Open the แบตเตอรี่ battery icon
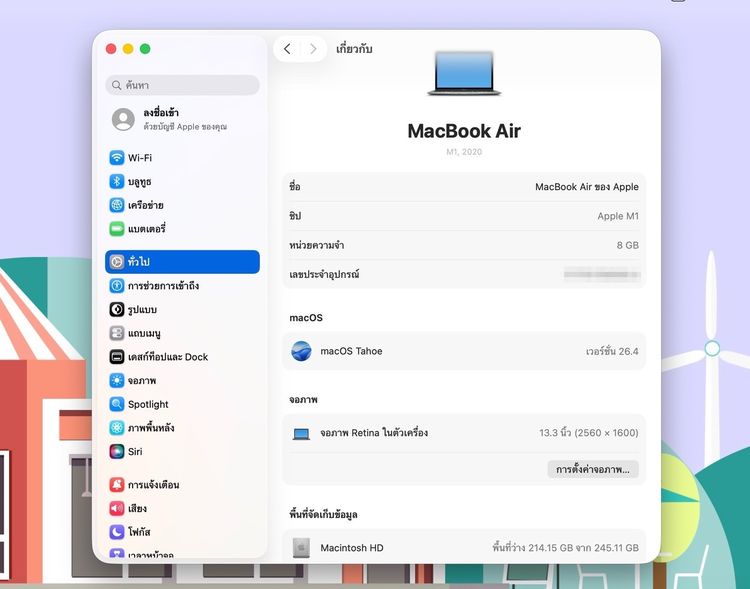750x589 pixels. (x=117, y=229)
